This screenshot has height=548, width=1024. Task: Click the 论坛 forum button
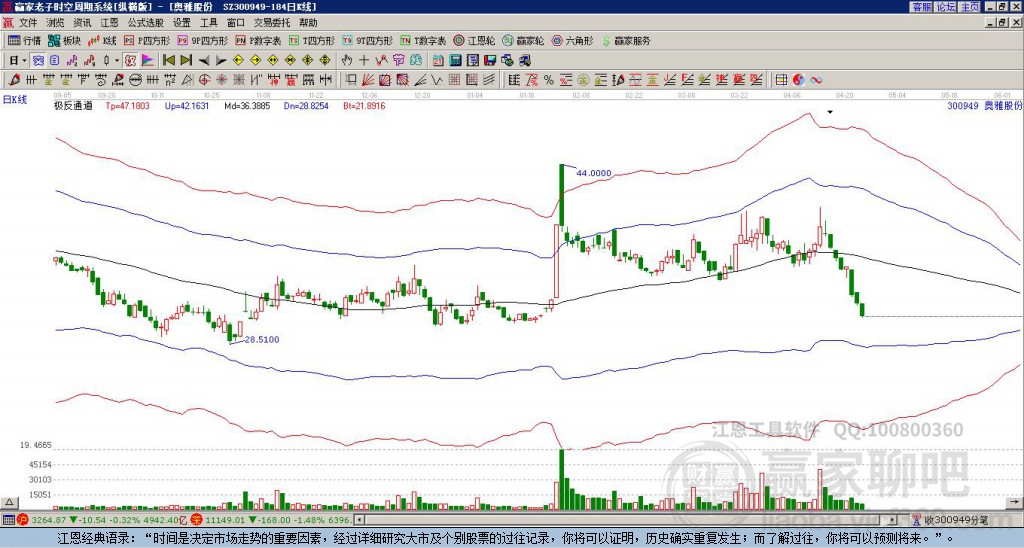945,7
